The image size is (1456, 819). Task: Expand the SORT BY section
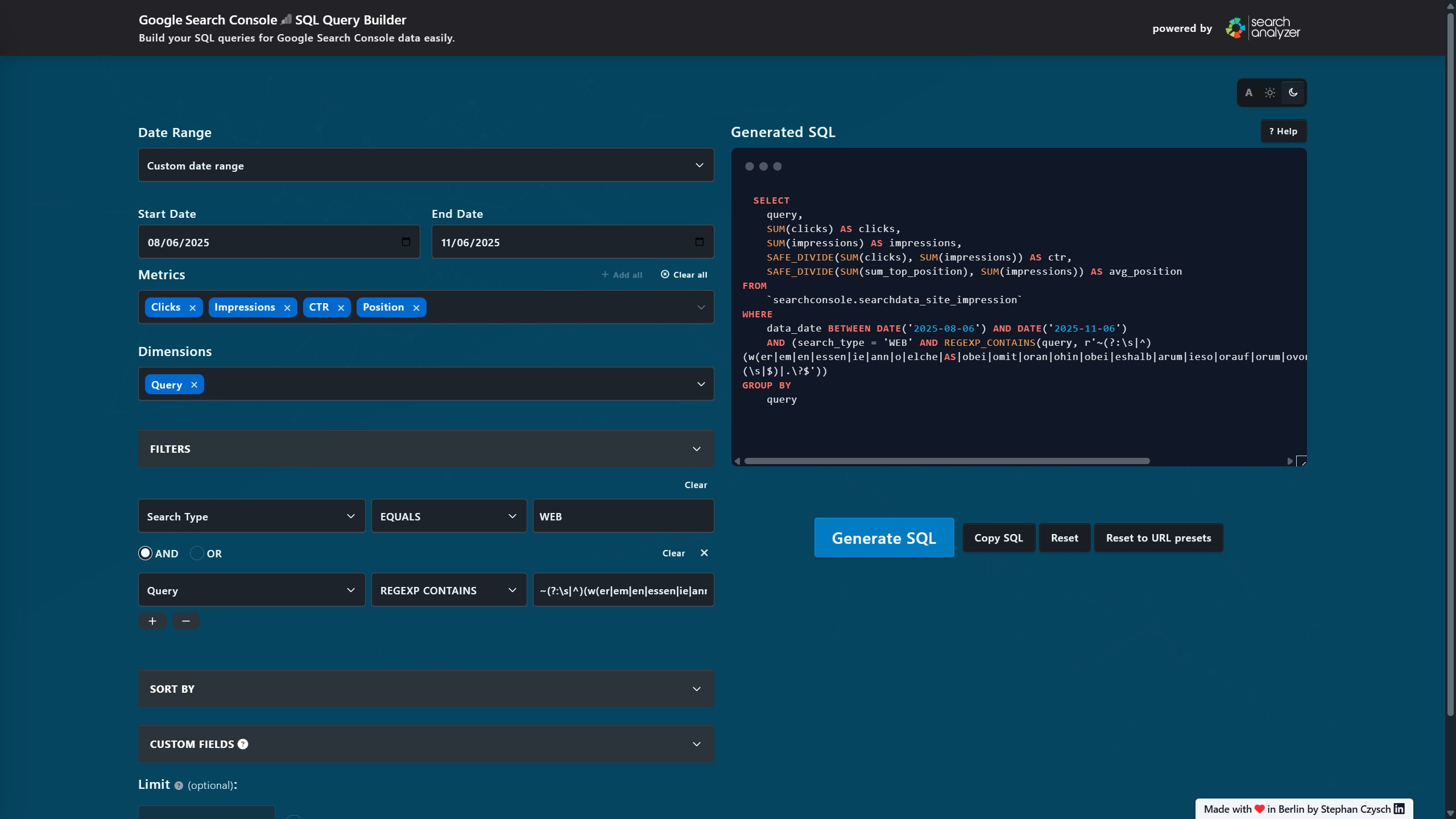tap(425, 689)
